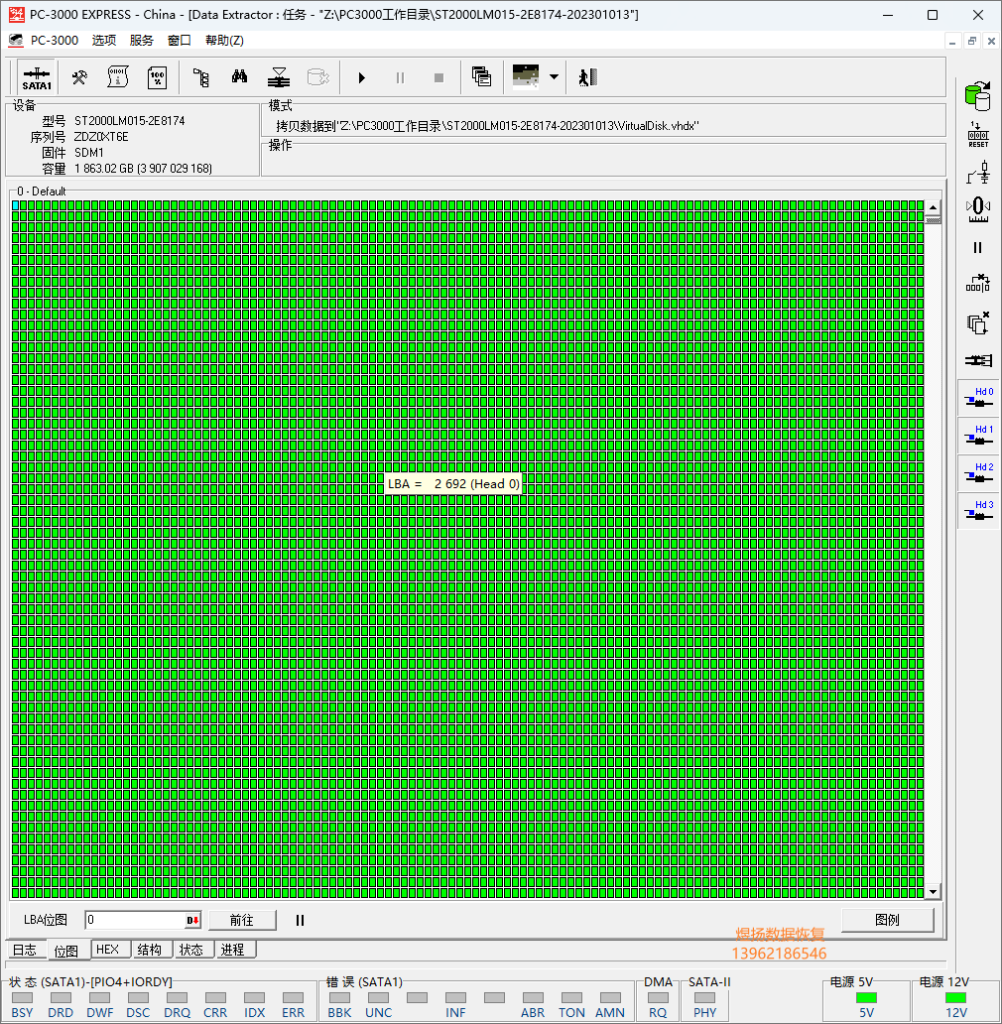Screen dimensions: 1002x1024
Task: Click the binoculars search icon
Action: 240,78
